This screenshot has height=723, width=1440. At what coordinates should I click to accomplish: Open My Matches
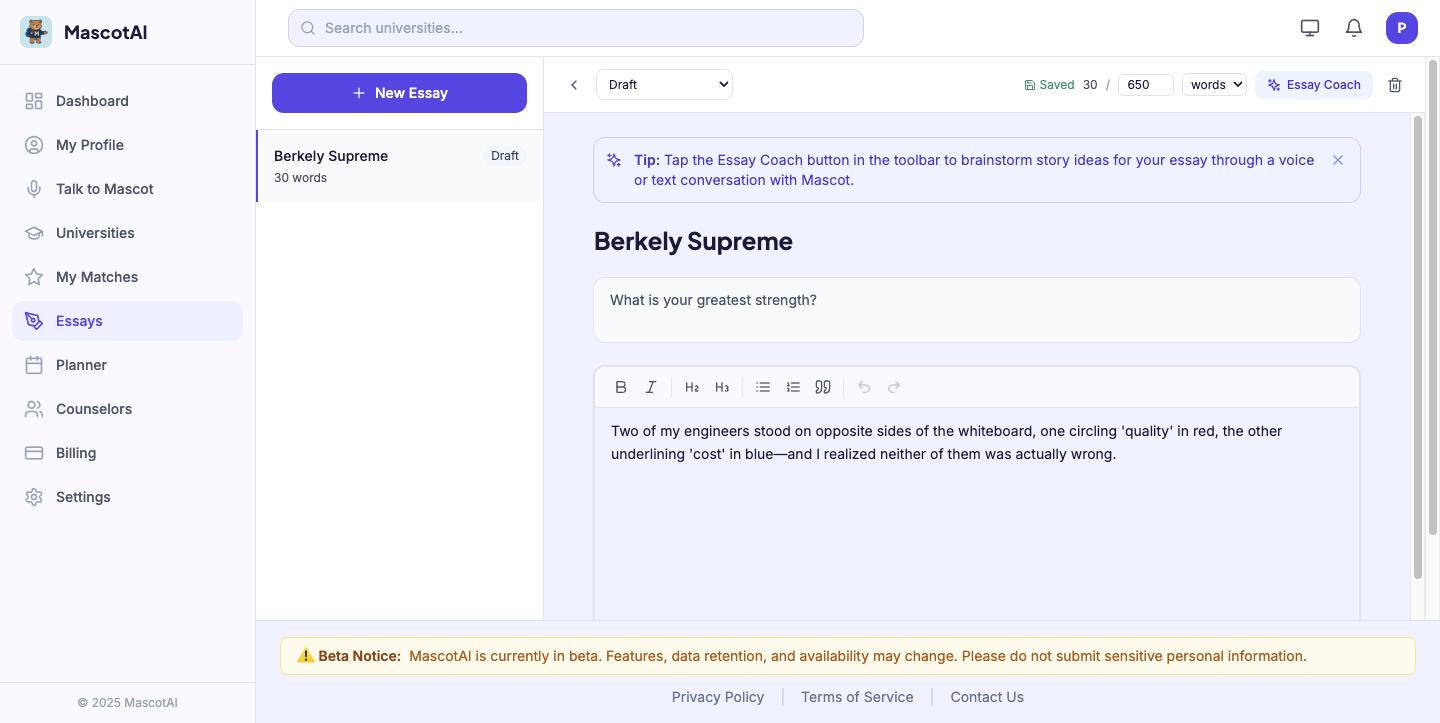[127, 277]
